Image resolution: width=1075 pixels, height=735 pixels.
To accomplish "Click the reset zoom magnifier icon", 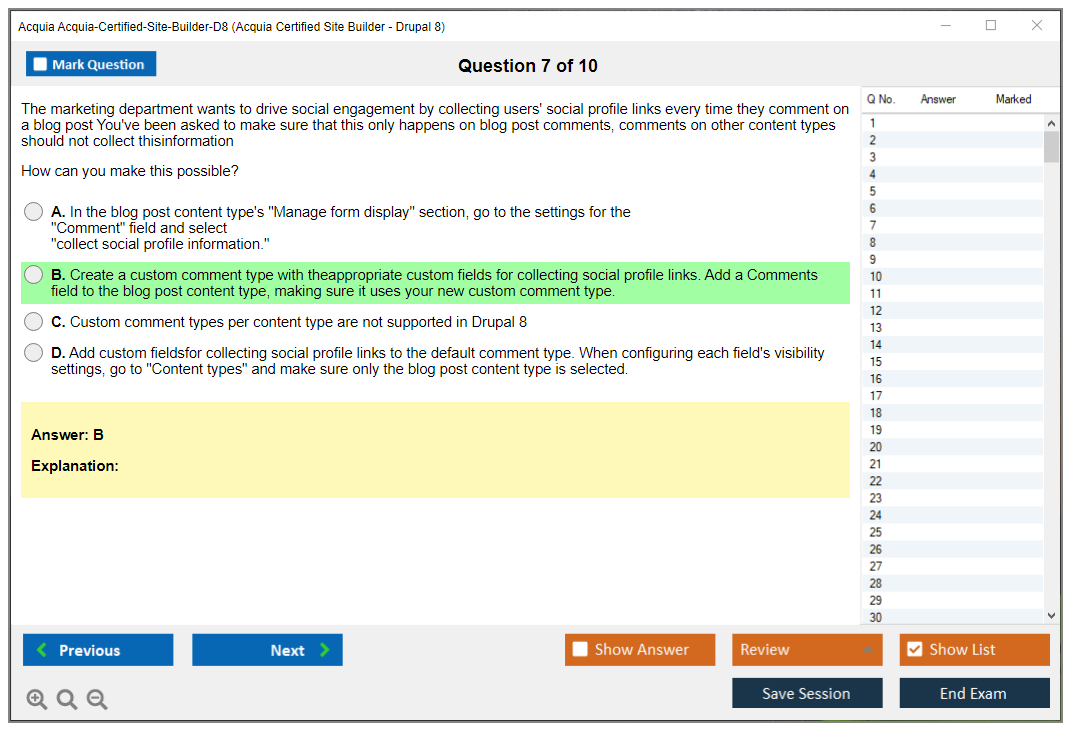I will [67, 699].
